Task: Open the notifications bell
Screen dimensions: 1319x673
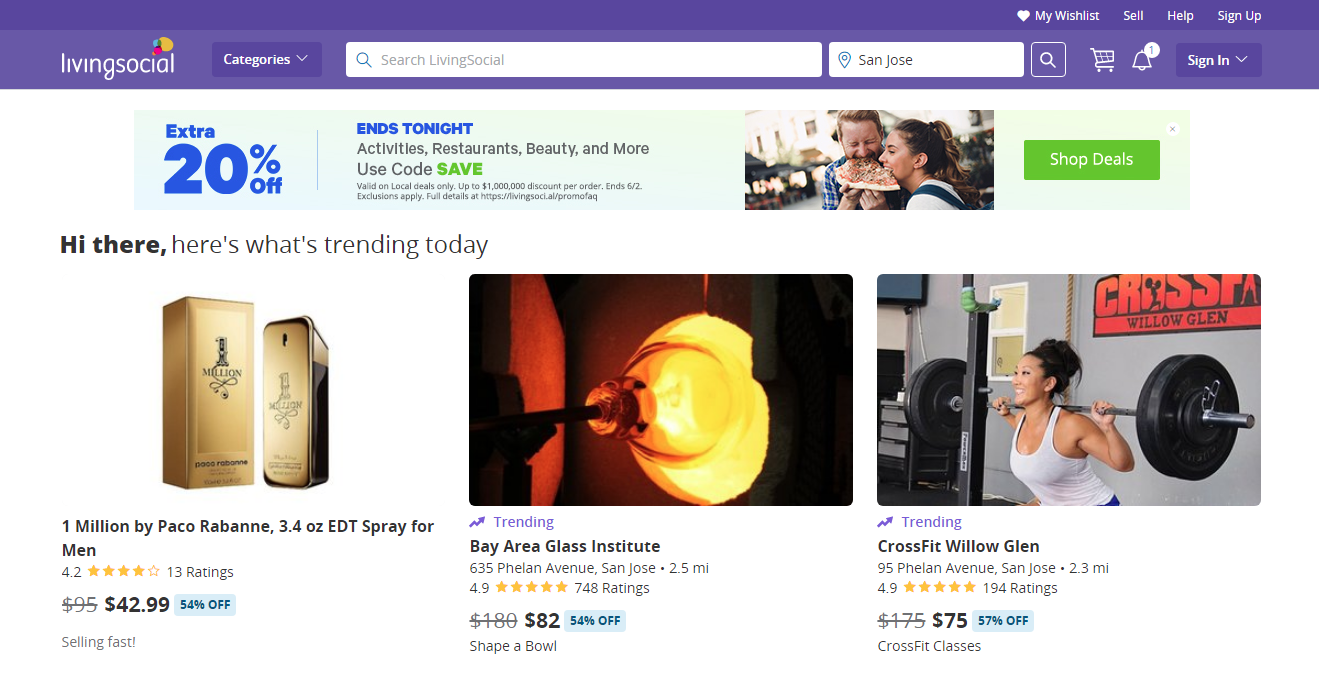Action: [1142, 60]
